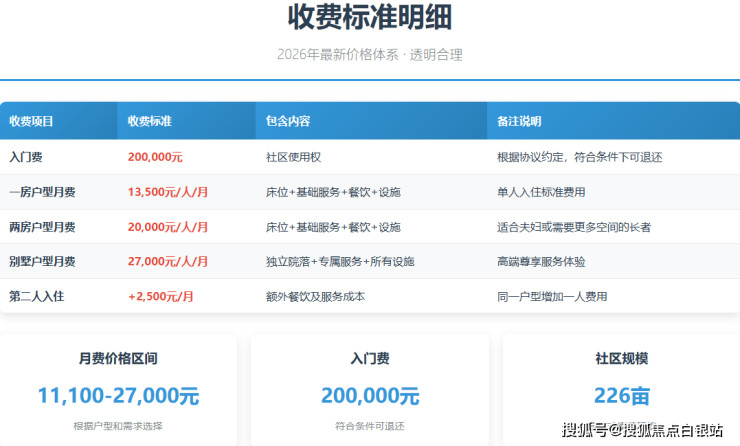Select the 一房户型月费 row label

41,192
